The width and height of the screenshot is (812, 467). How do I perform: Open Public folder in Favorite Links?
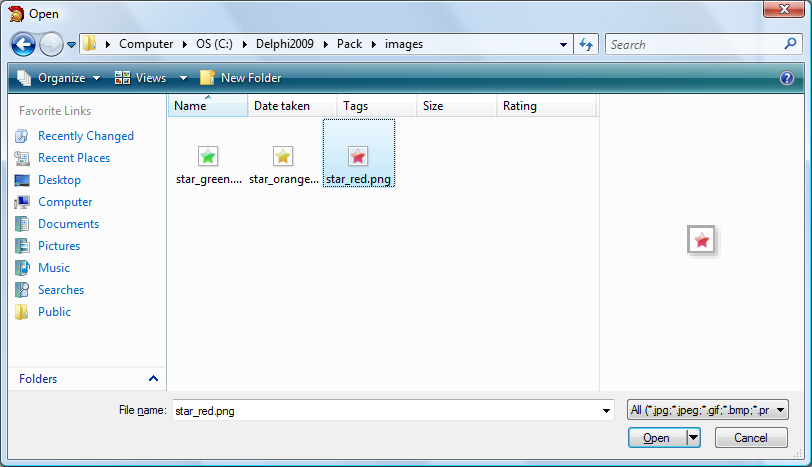[x=54, y=312]
